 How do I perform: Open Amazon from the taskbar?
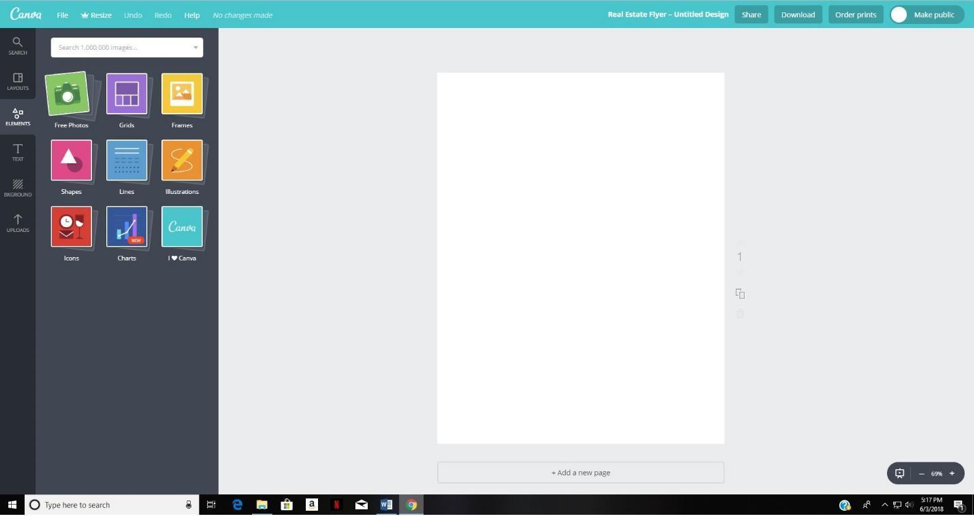pyautogui.click(x=312, y=505)
